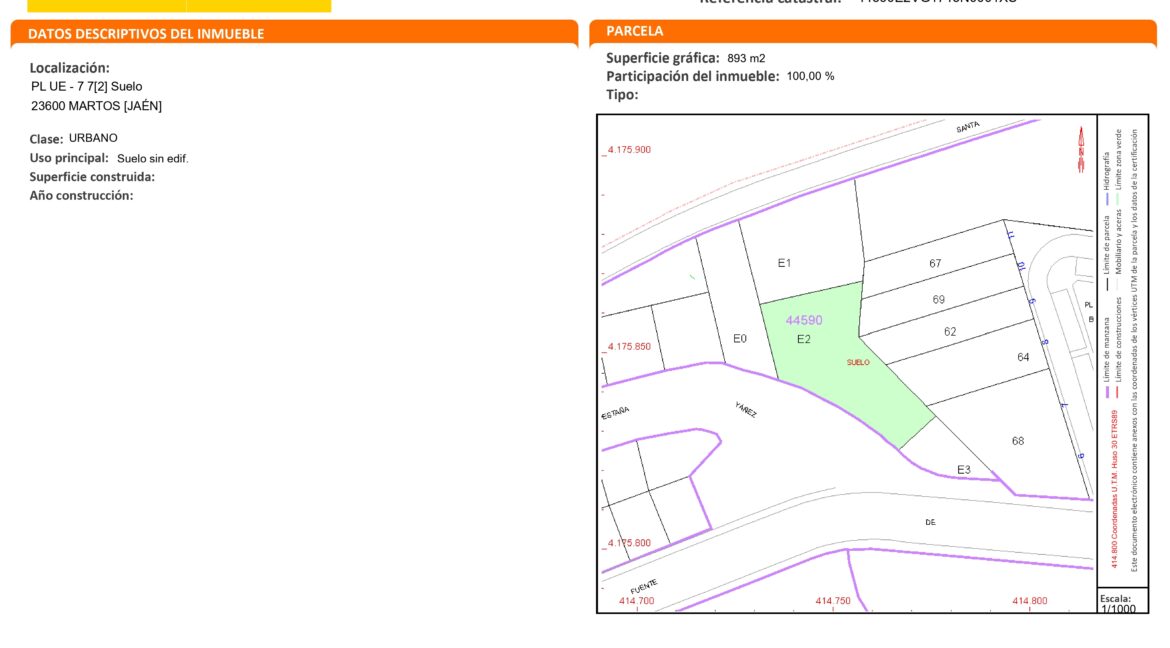Click the 'Tipo:' label
Image resolution: width=1170 pixels, height=648 pixels.
[622, 95]
